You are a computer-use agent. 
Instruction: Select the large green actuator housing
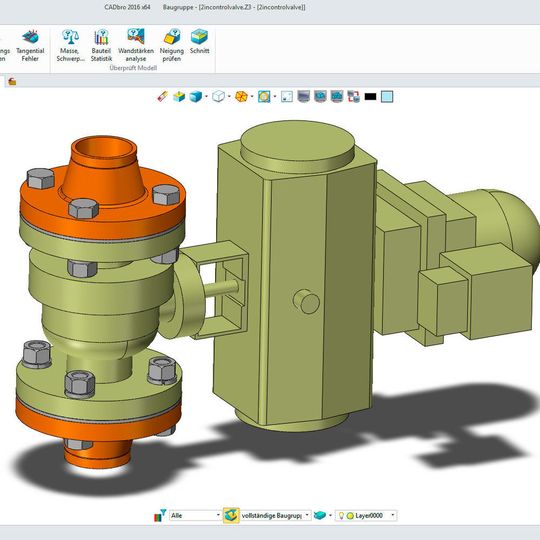pos(296,276)
